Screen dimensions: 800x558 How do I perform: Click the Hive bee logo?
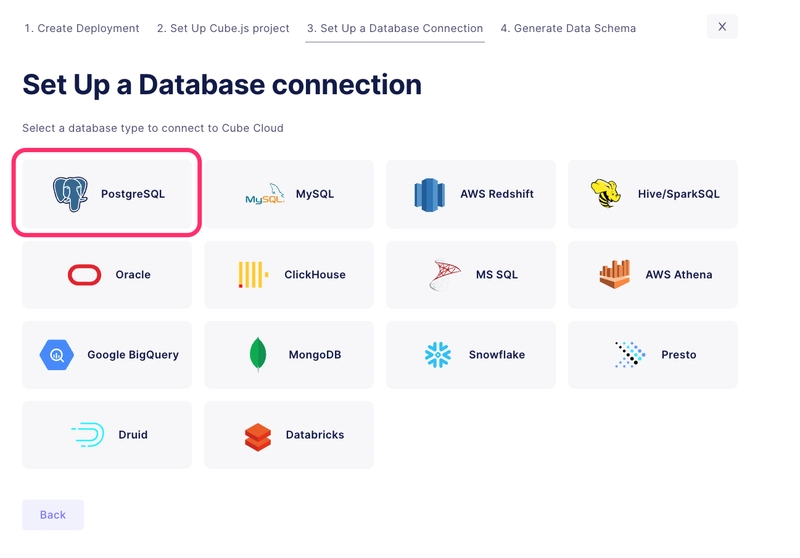(606, 194)
